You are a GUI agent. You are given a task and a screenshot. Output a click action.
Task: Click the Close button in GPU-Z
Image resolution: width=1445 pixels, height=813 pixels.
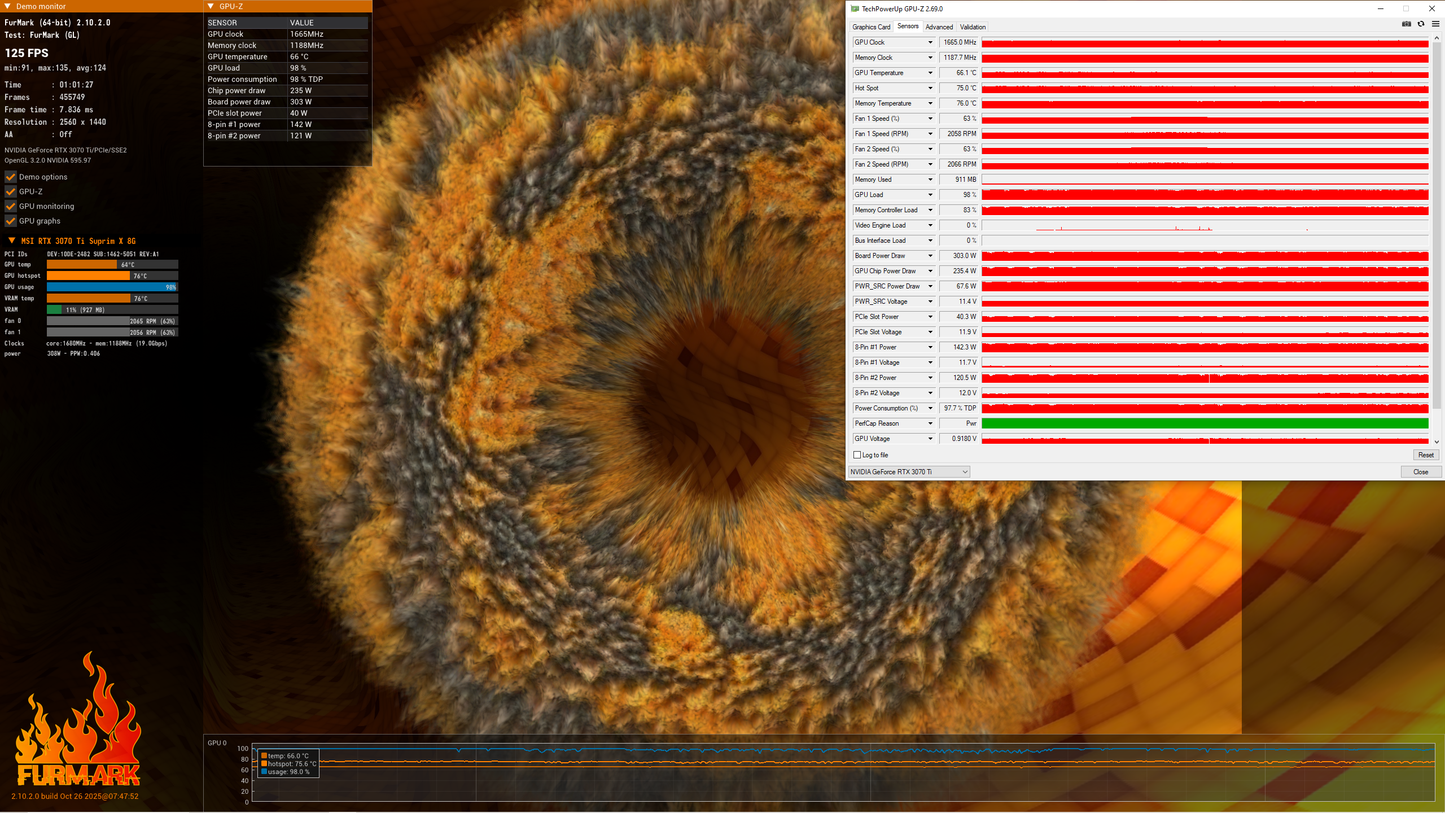(x=1420, y=472)
